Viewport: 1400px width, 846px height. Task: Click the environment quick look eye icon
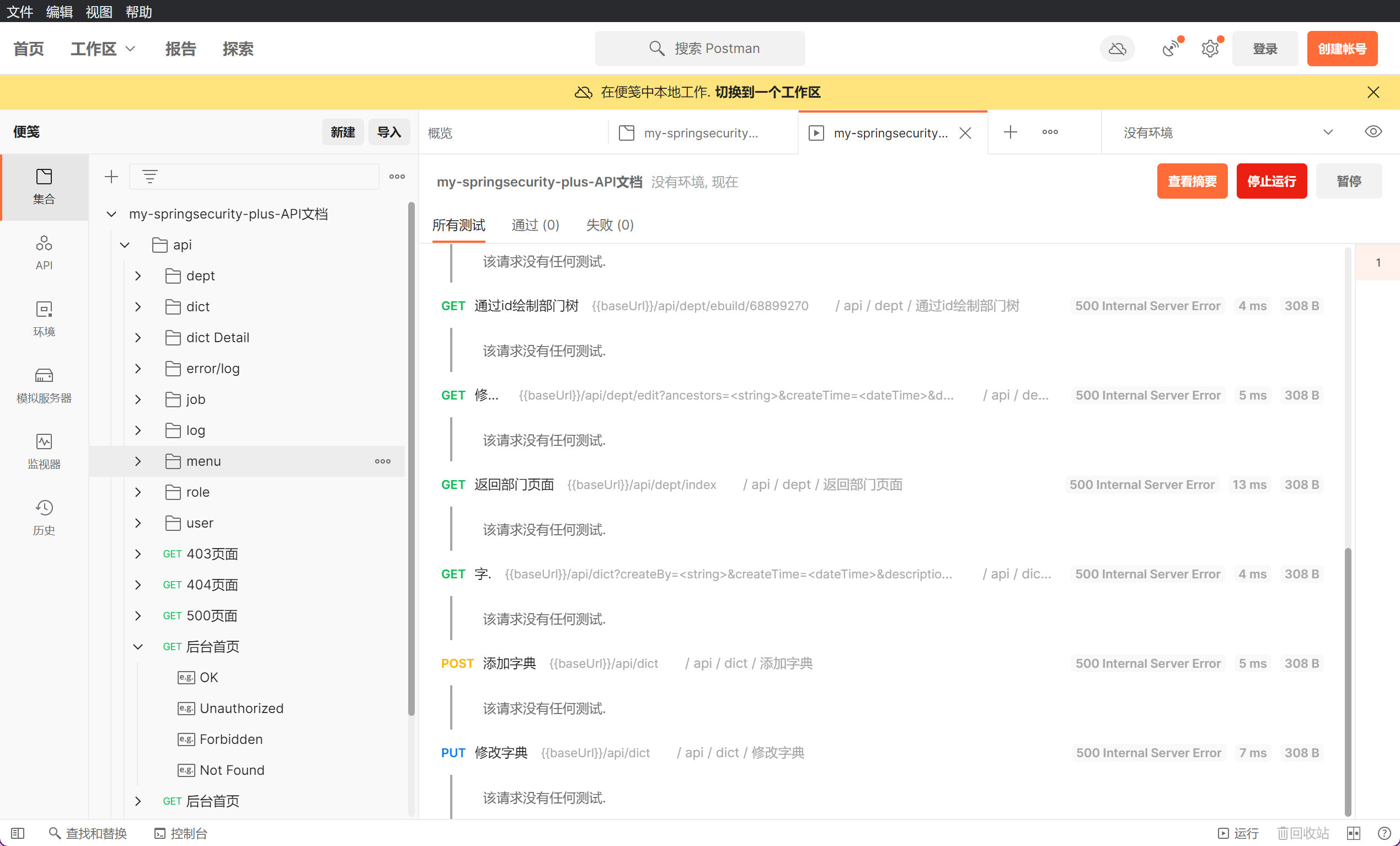pyautogui.click(x=1373, y=132)
